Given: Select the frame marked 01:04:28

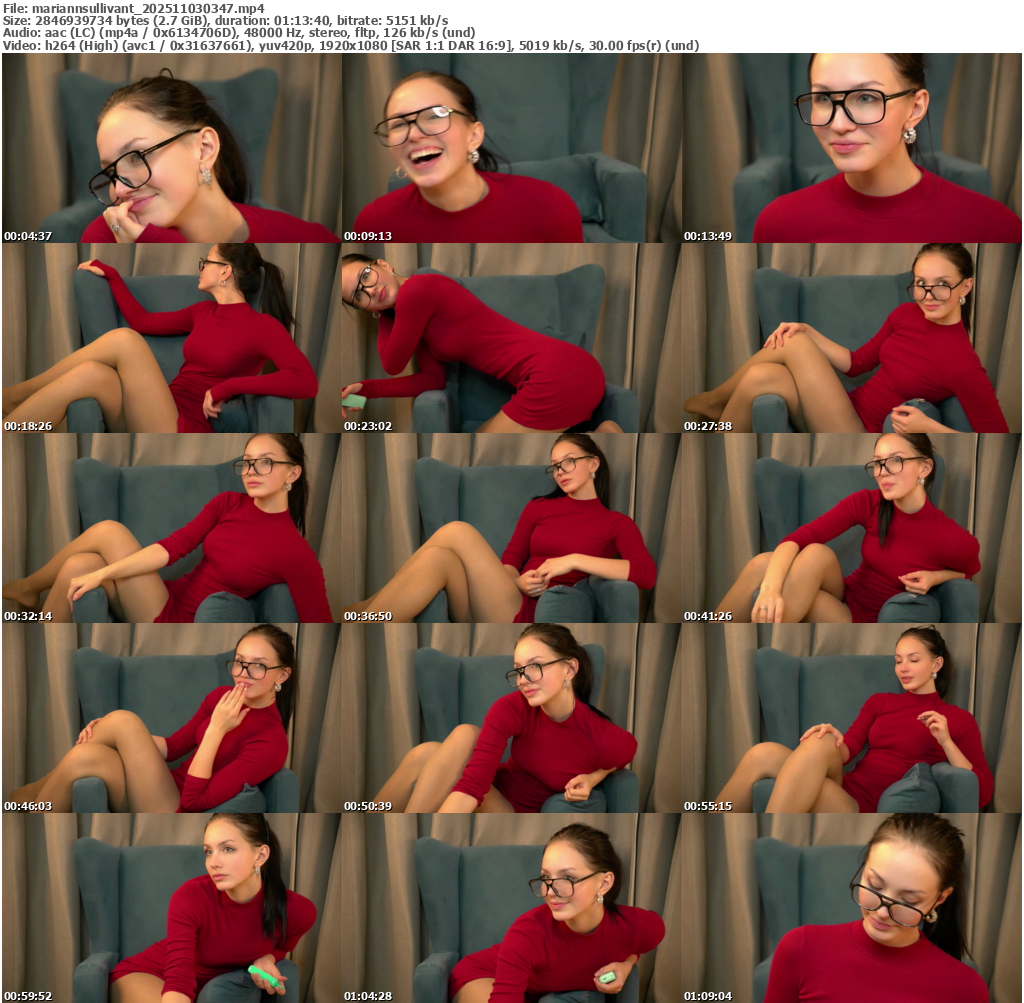Looking at the screenshot, I should (x=511, y=908).
